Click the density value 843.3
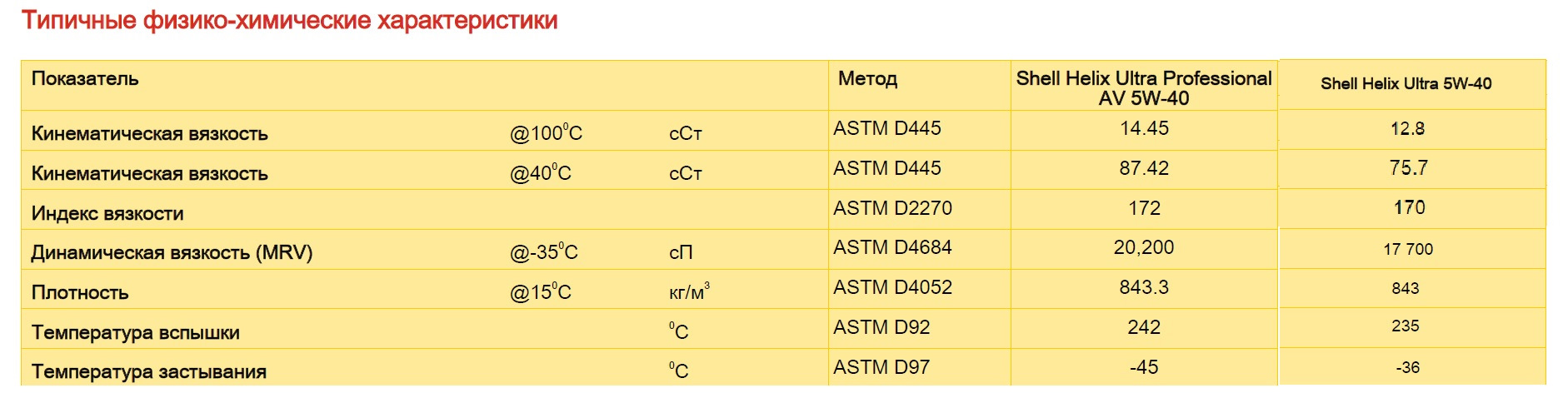Image resolution: width=1568 pixels, height=403 pixels. click(1144, 287)
